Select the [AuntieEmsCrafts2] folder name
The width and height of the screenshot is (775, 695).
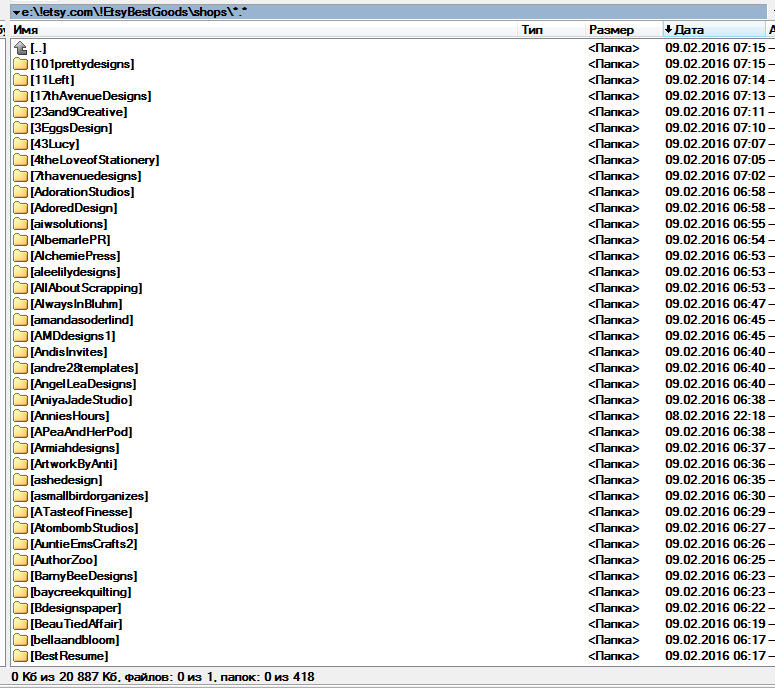(x=84, y=544)
